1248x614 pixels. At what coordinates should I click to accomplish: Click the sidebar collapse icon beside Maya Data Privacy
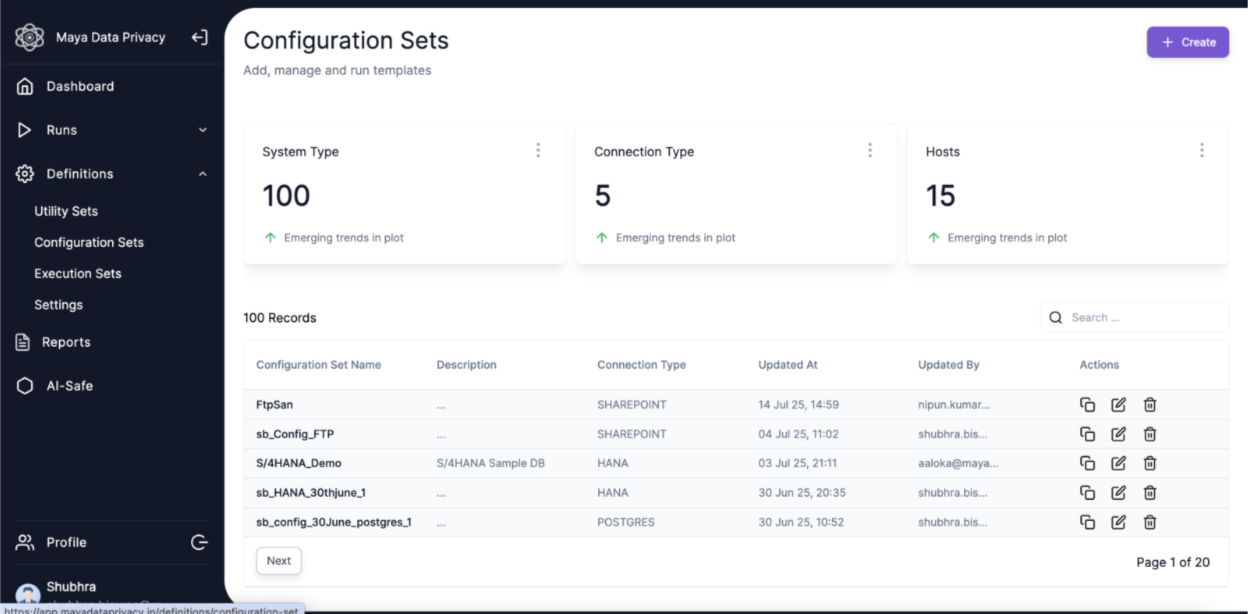pyautogui.click(x=200, y=38)
